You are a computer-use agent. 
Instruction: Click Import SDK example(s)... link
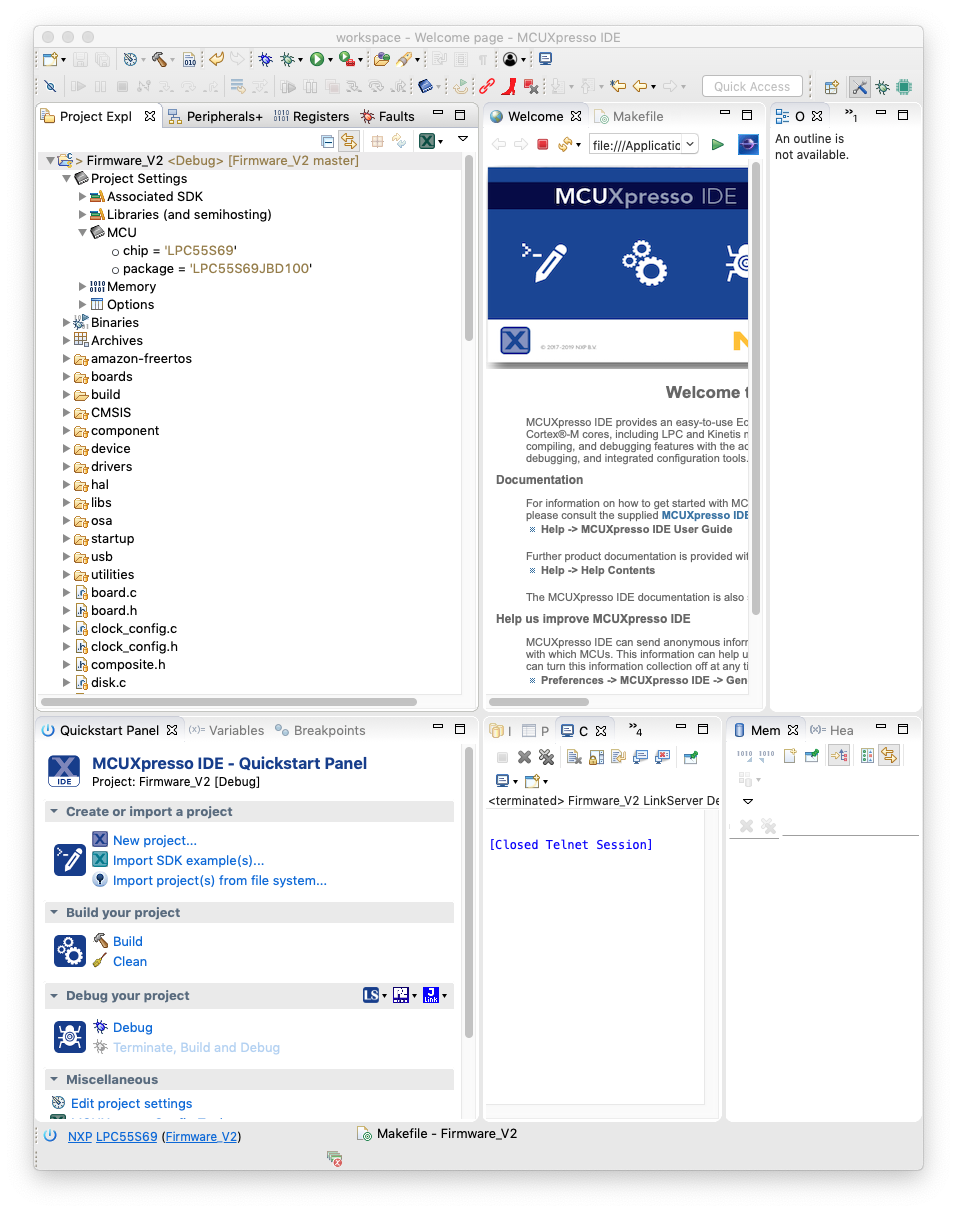(x=189, y=860)
